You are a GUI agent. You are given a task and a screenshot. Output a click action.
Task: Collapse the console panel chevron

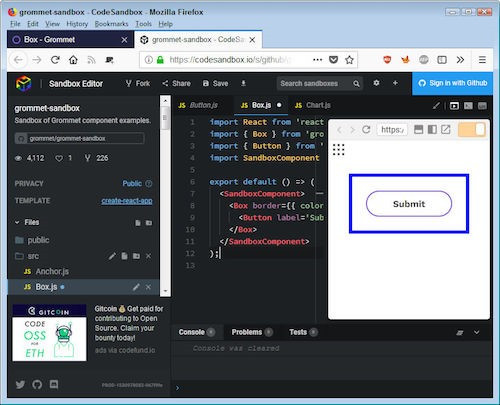click(477, 332)
